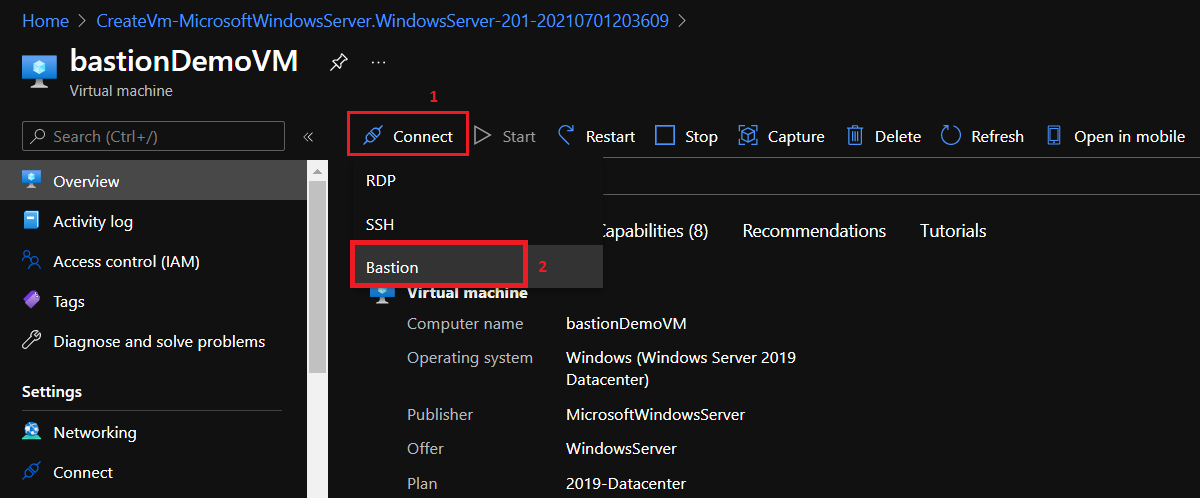Collapse the sidebar with double chevron
Screen dimensions: 1200x498
tap(308, 137)
